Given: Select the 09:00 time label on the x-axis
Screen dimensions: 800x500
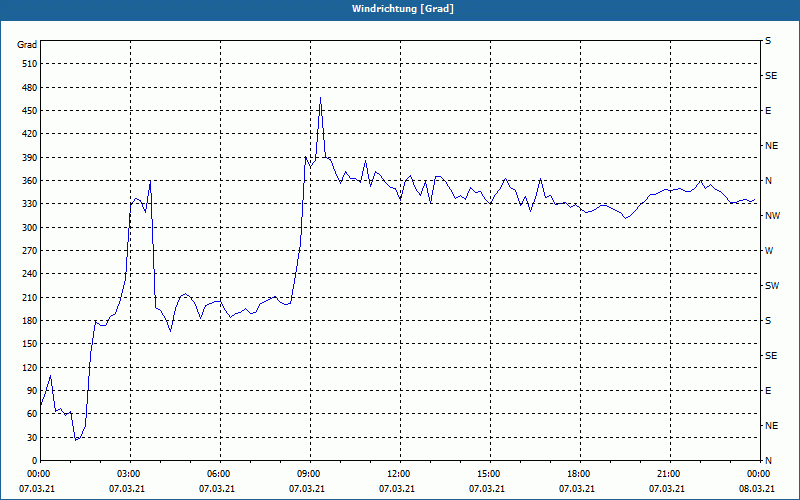Looking at the screenshot, I should pyautogui.click(x=309, y=474).
